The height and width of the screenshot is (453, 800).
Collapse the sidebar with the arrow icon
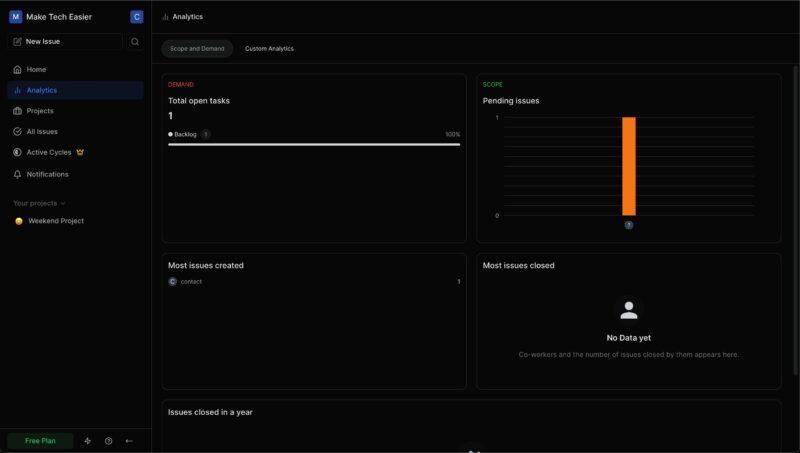click(x=129, y=441)
